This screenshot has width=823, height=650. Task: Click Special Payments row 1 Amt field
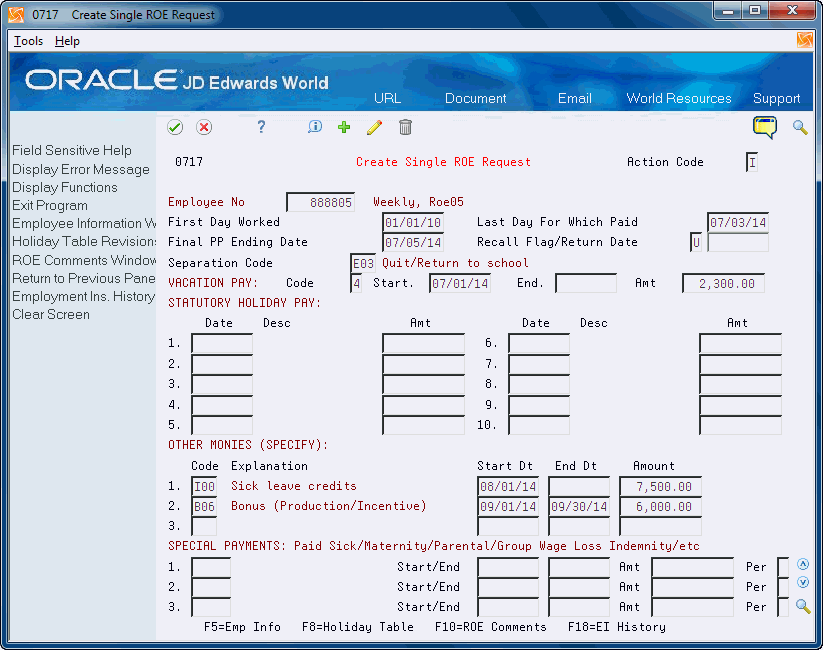point(693,567)
